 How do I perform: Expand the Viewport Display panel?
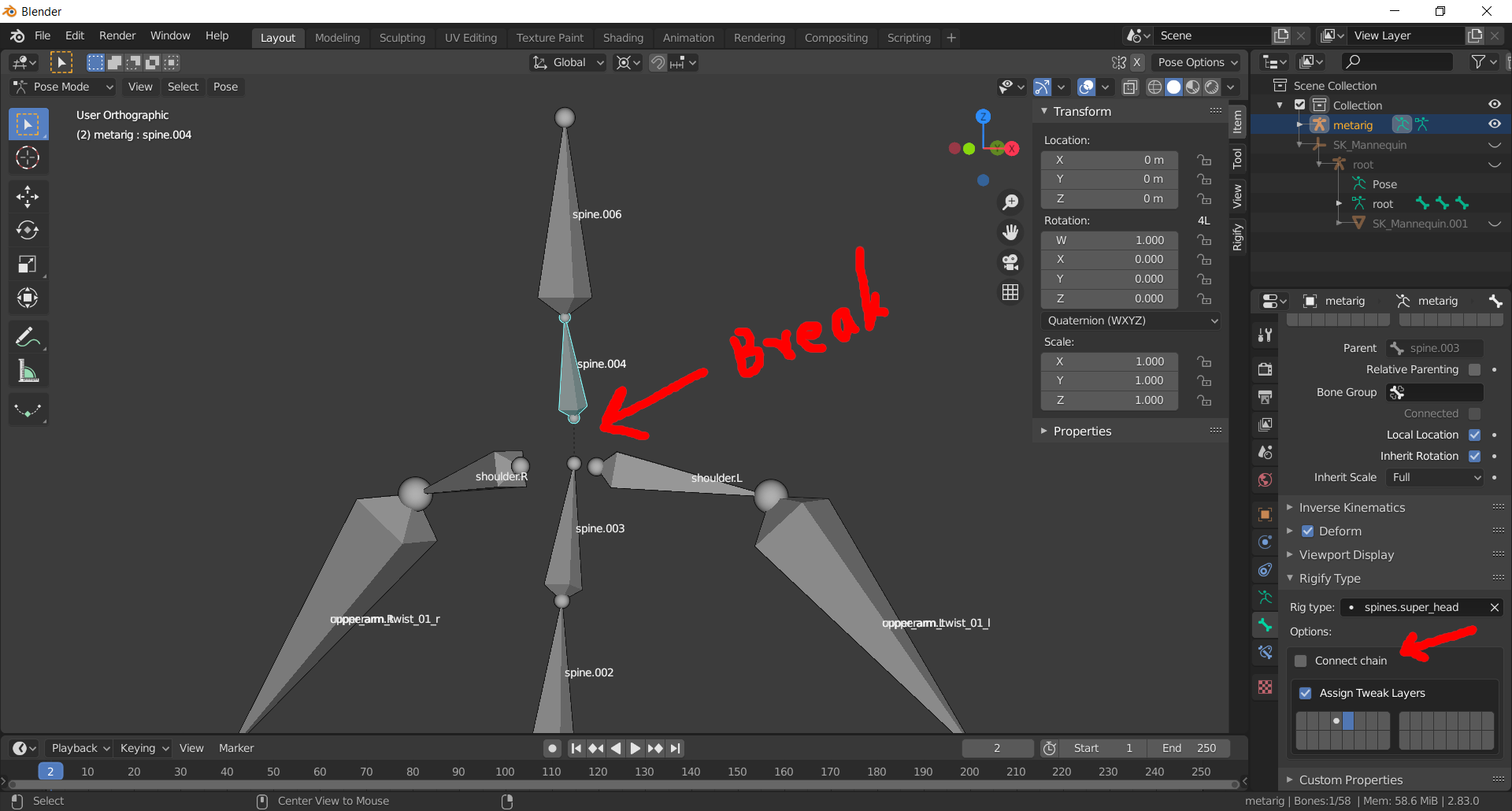point(1346,555)
